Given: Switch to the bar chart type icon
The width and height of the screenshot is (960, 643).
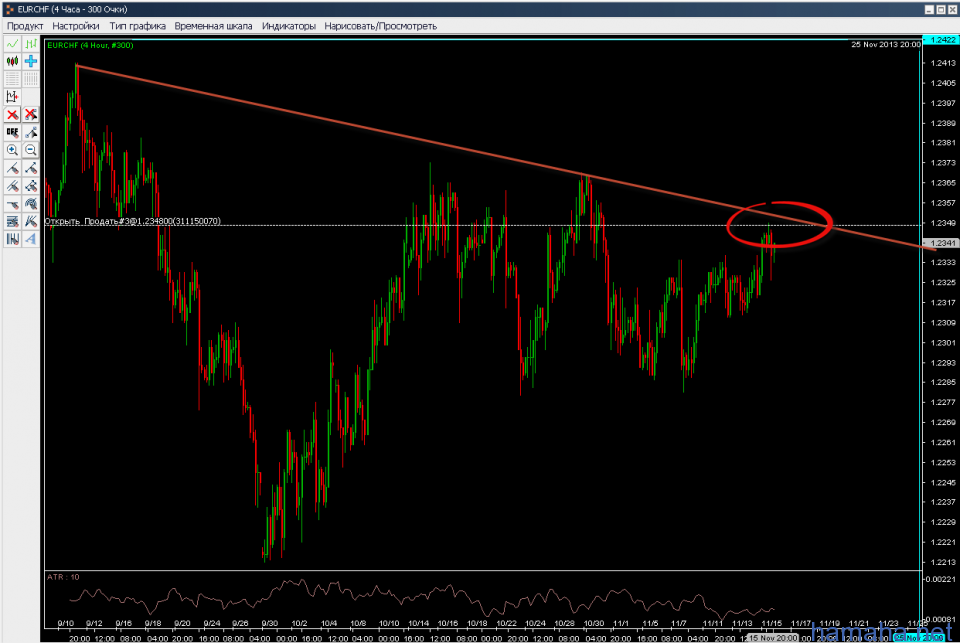Looking at the screenshot, I should click(x=31, y=44).
